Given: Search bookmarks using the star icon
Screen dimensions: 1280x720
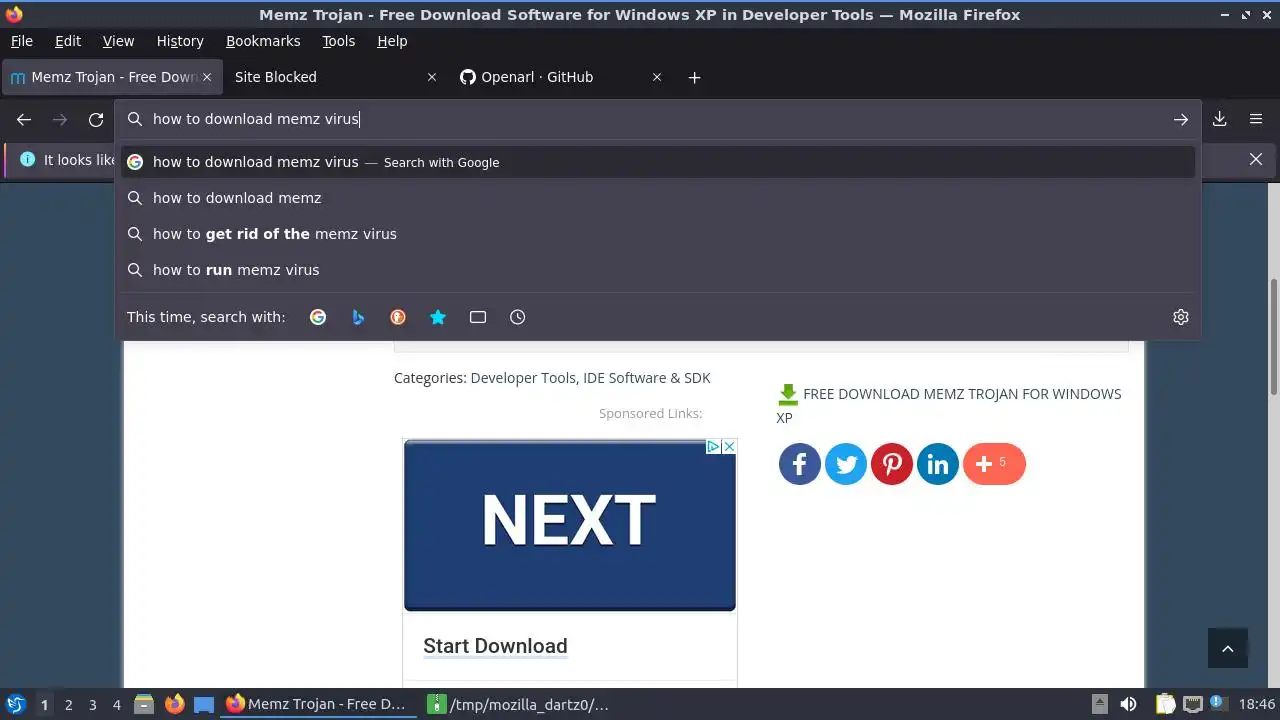Looking at the screenshot, I should click(438, 317).
